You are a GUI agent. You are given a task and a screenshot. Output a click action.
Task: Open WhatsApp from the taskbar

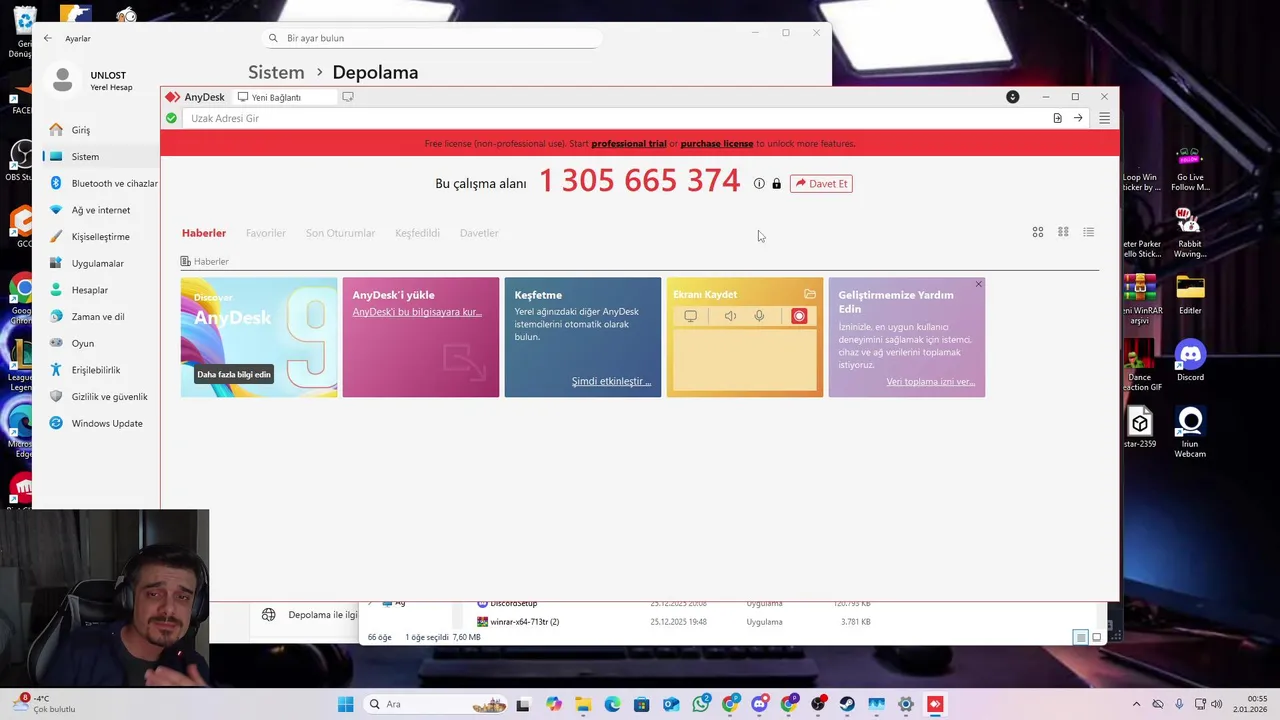[701, 704]
